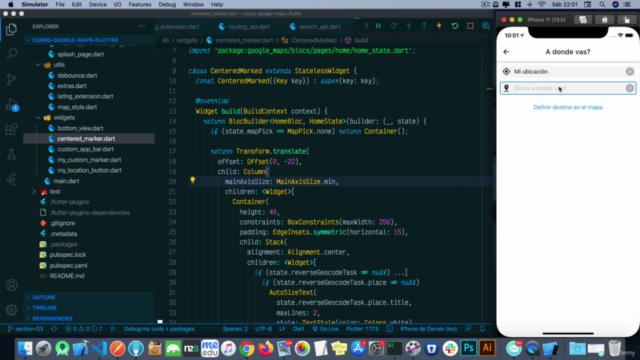
Task: Switch to the search_api.dart tab
Action: tap(315, 27)
